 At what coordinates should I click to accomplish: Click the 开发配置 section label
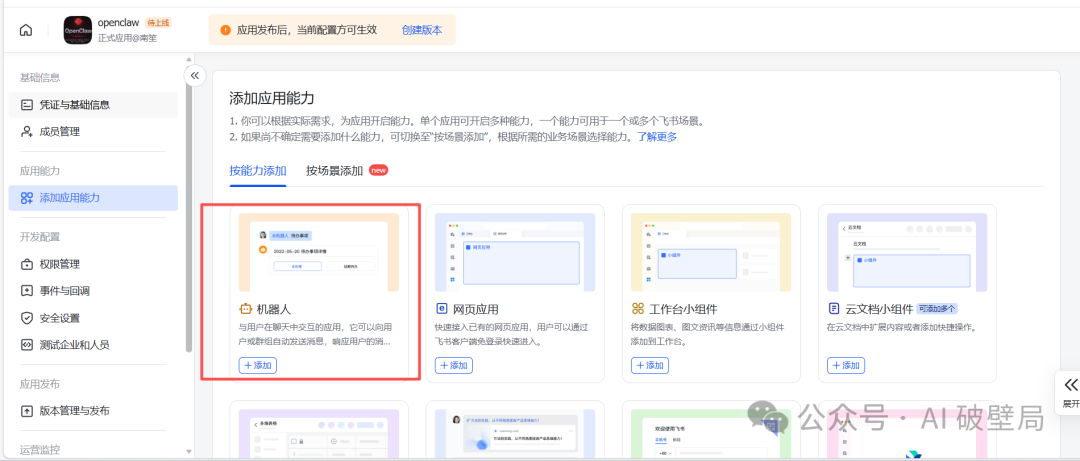coord(40,237)
